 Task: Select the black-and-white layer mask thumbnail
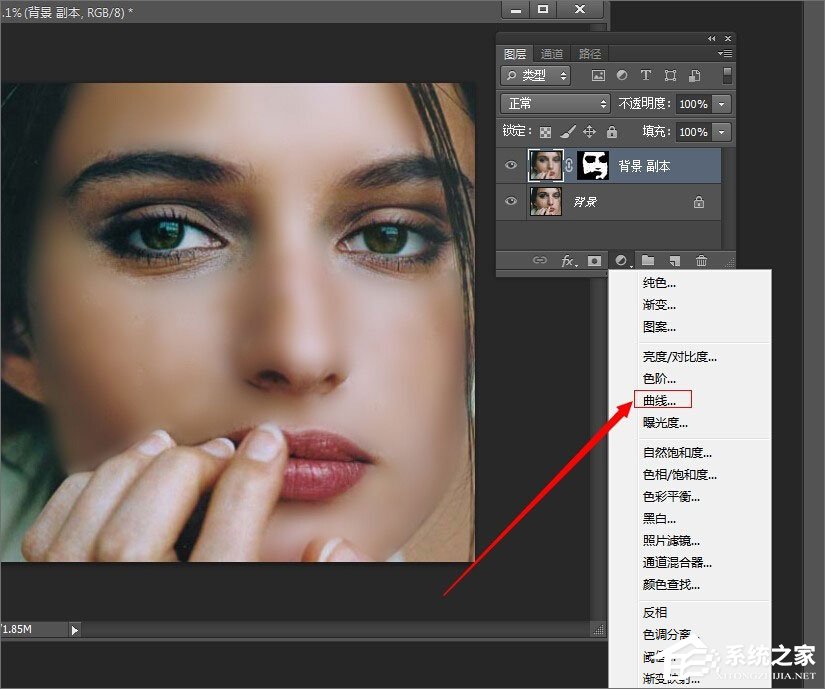(x=593, y=166)
